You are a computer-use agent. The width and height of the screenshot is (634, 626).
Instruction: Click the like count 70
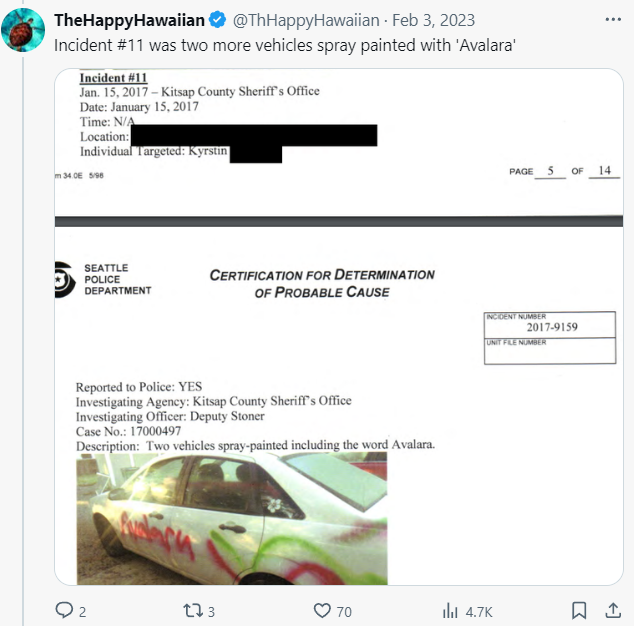(344, 612)
